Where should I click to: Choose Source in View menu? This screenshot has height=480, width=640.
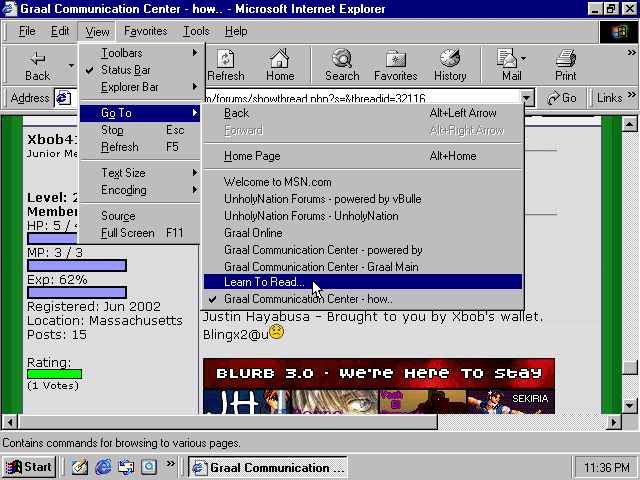[141, 216]
